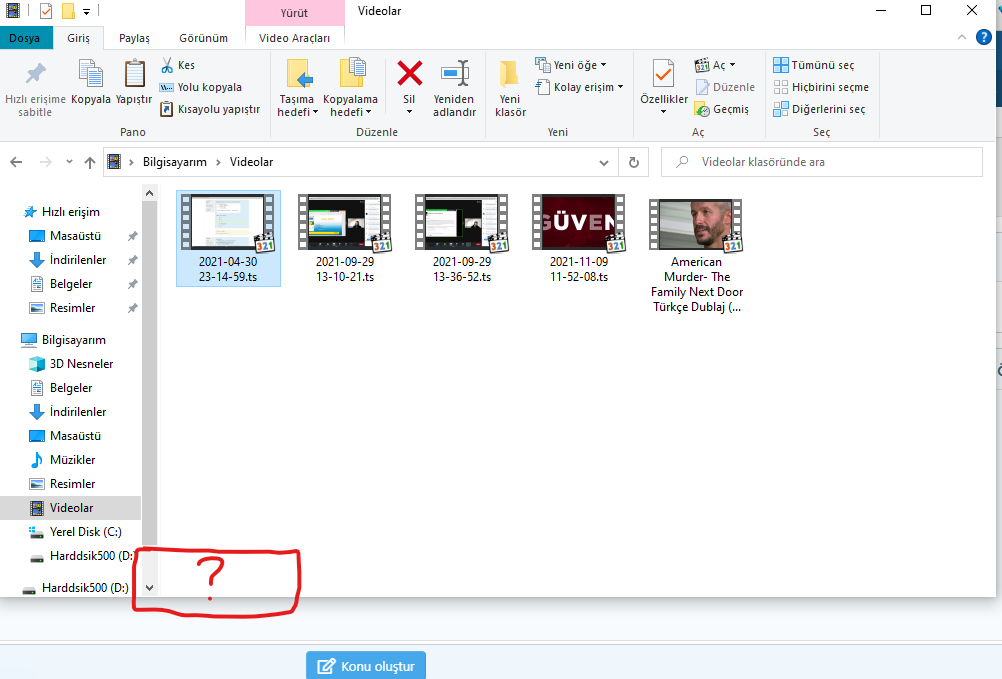Image resolution: width=1002 pixels, height=679 pixels.
Task: Select file 2021-04-30 23-14-59.ts
Action: click(x=228, y=238)
